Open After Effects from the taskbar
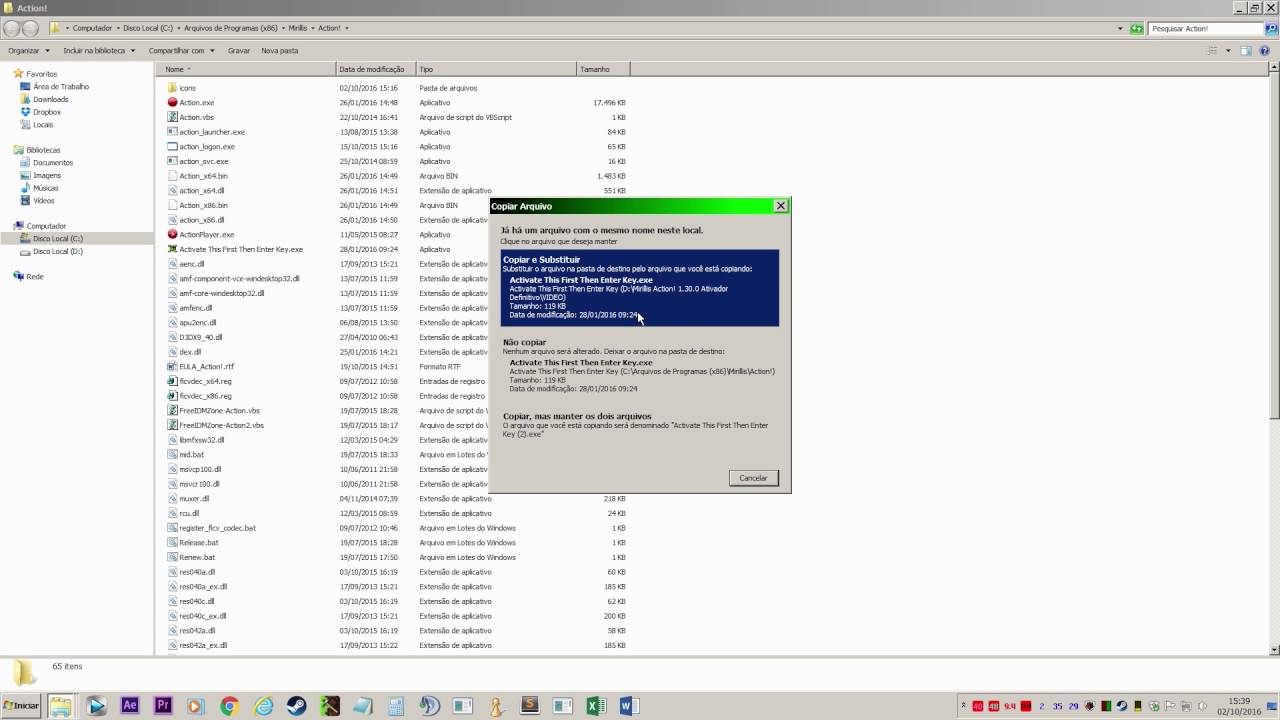1280x720 pixels. (x=129, y=705)
